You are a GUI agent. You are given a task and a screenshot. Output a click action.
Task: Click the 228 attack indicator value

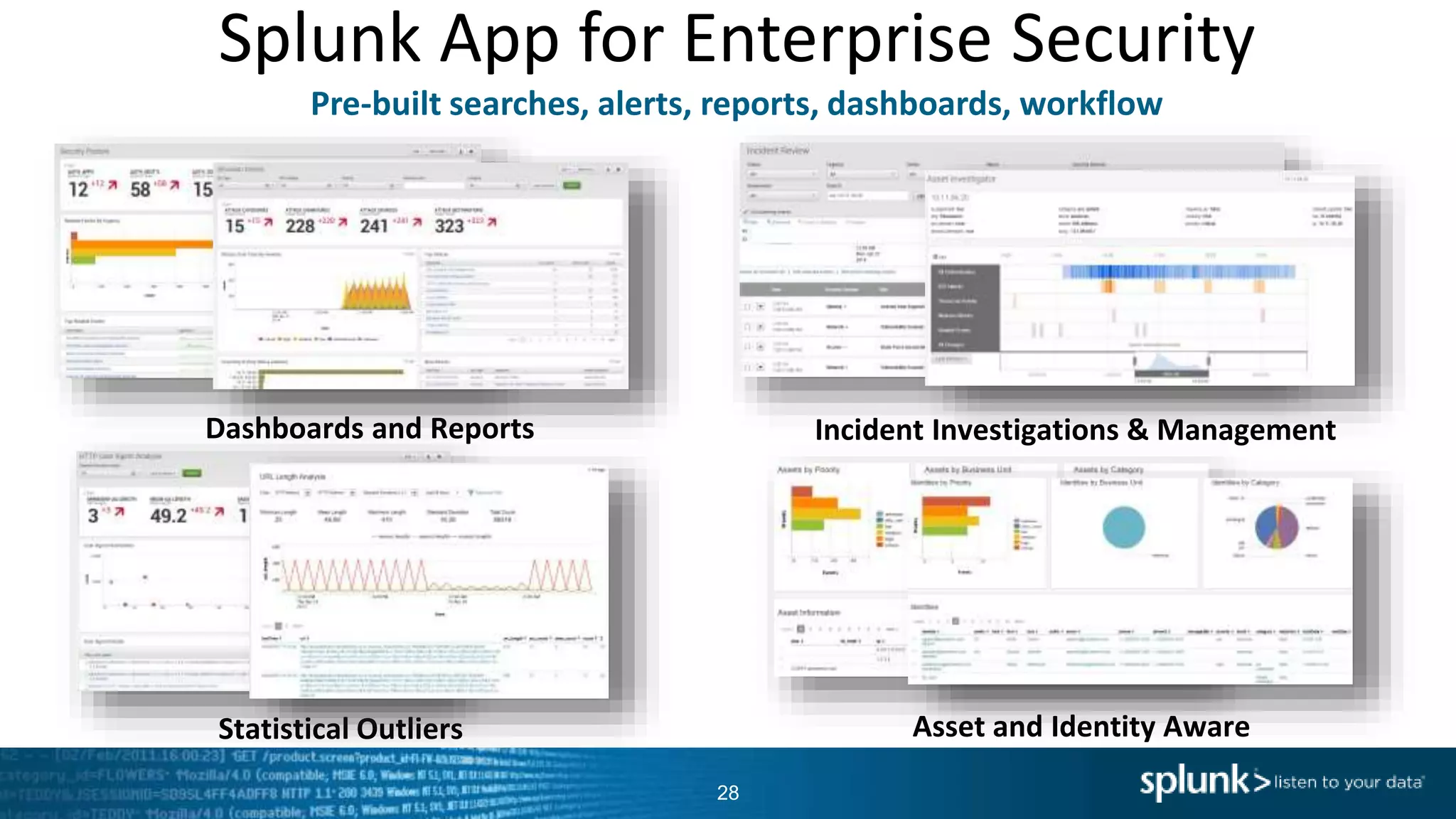[300, 226]
